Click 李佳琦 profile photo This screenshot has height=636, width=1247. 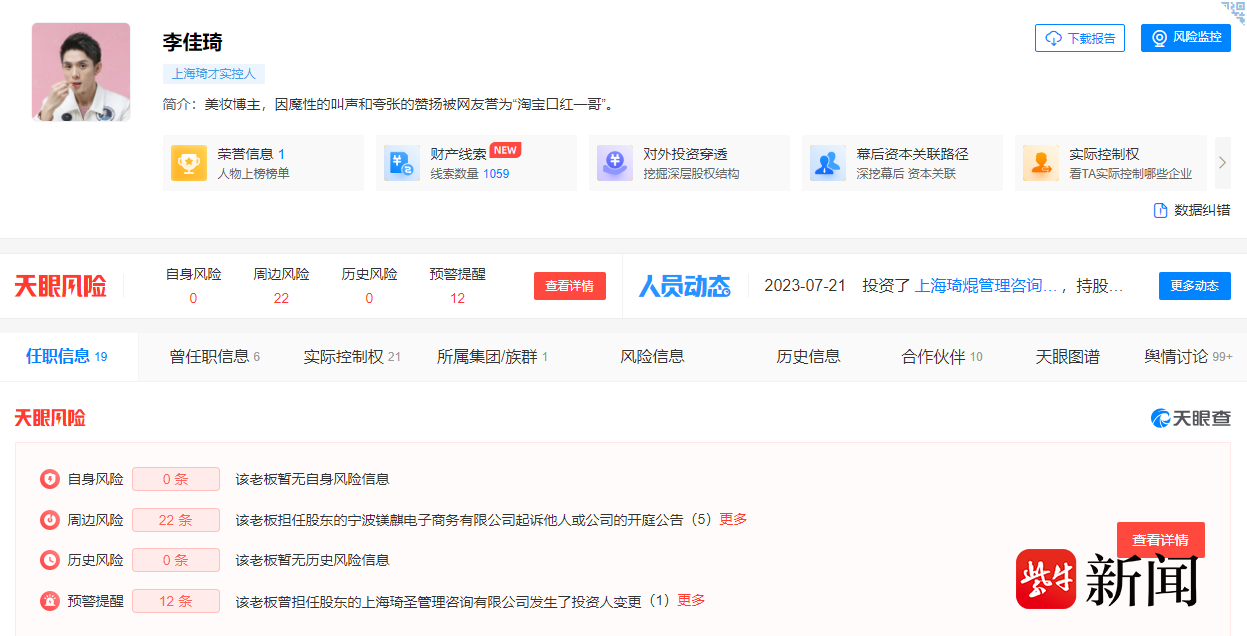[x=81, y=72]
